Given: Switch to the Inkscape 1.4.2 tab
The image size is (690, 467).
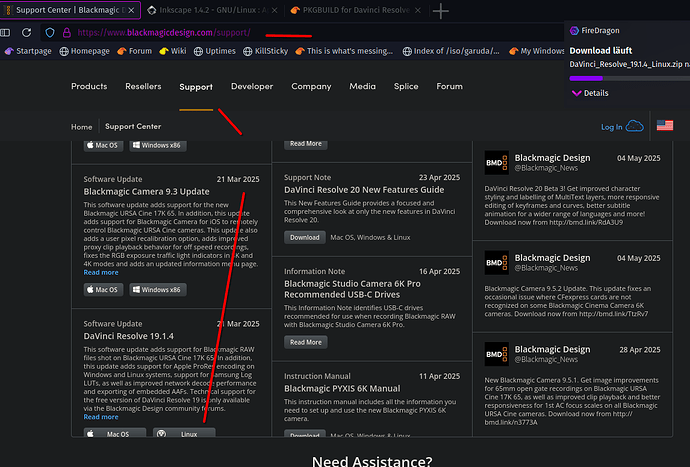Looking at the screenshot, I should click(x=213, y=10).
